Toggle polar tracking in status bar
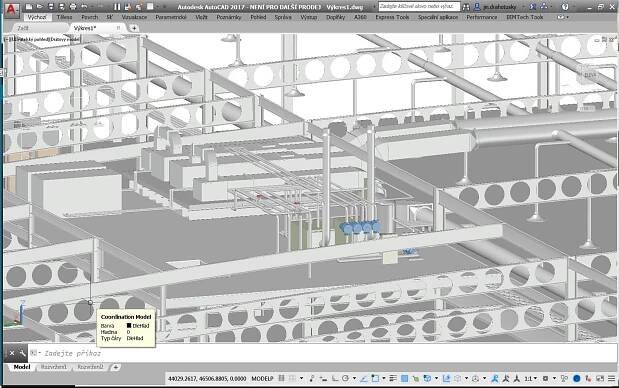 [x=345, y=379]
